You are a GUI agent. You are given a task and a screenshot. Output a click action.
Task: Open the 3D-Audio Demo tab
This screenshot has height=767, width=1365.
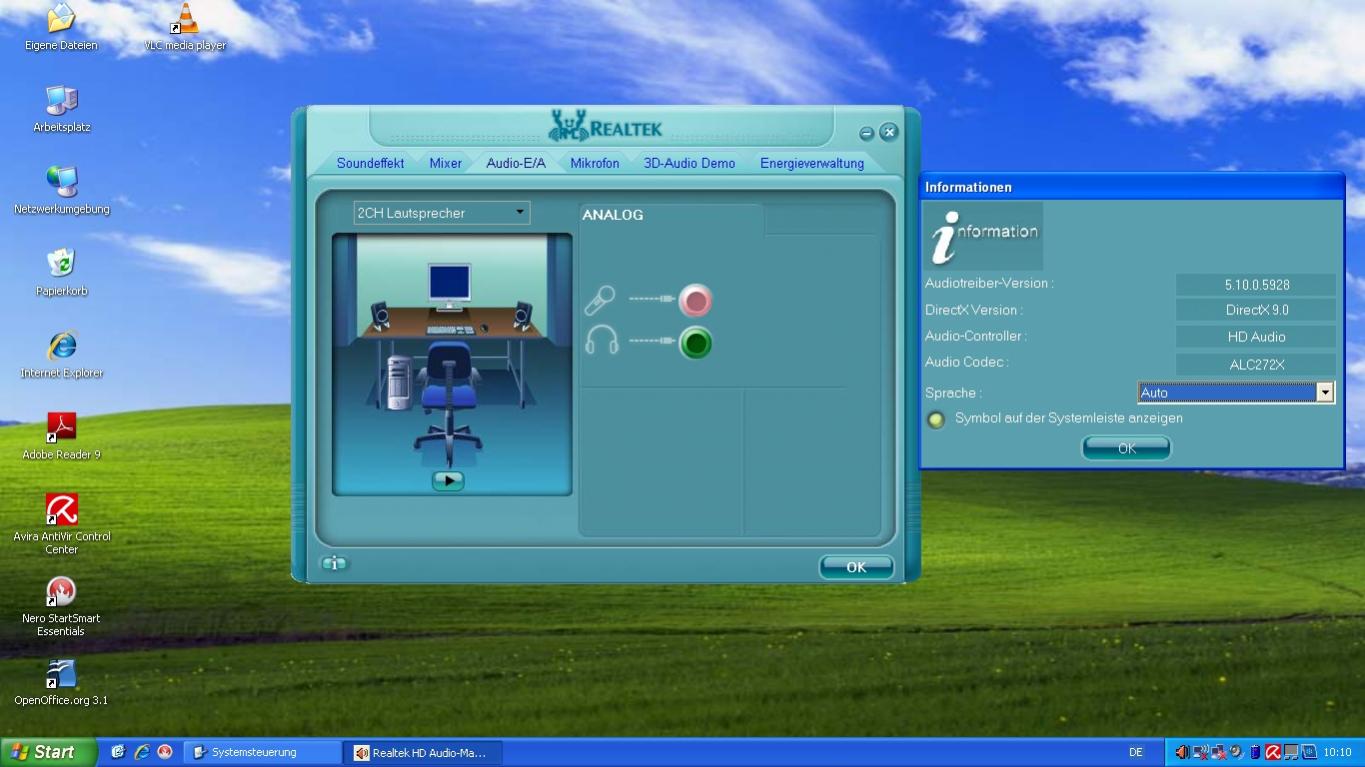tap(689, 163)
